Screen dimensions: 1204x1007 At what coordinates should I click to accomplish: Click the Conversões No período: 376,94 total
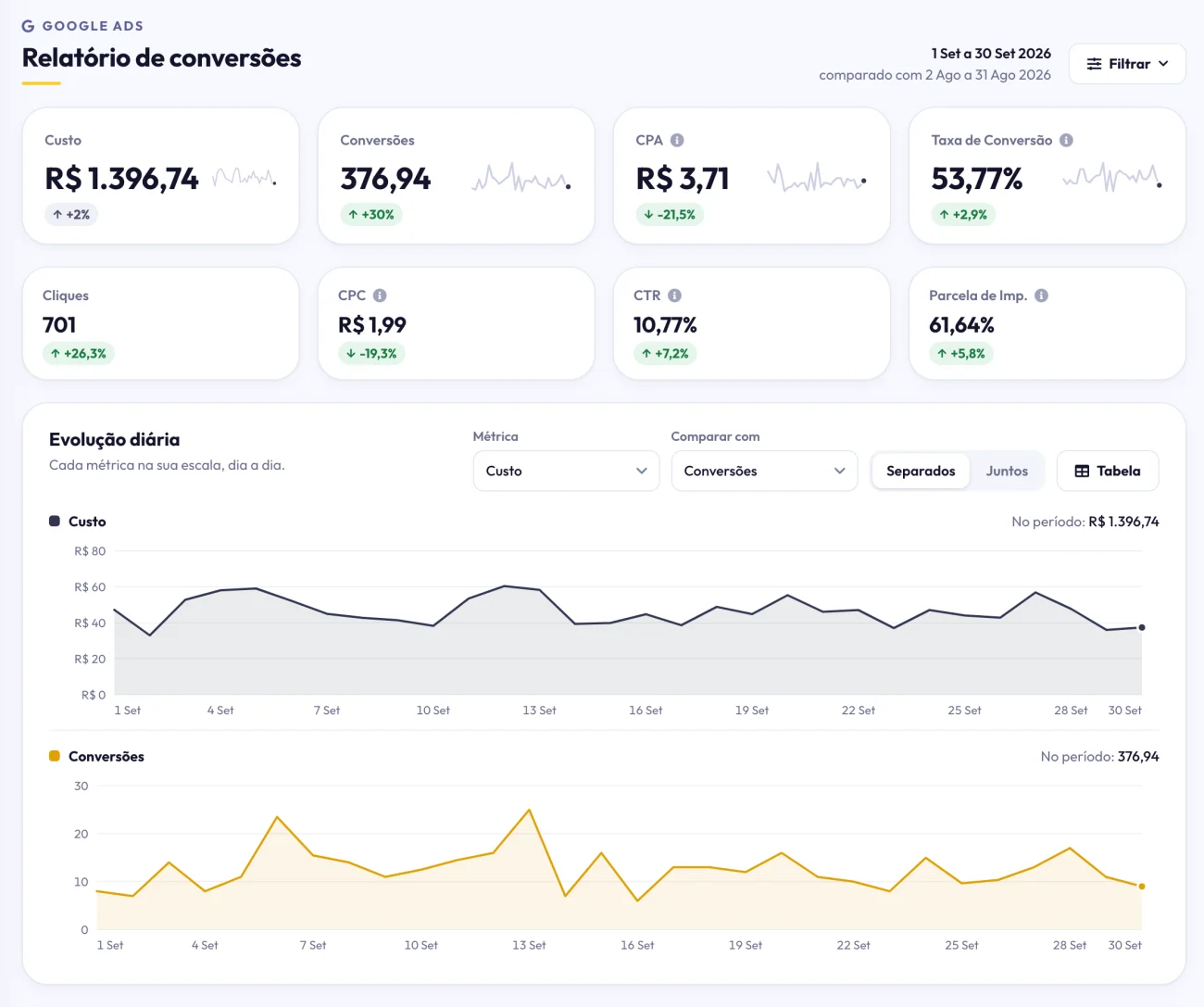[1099, 756]
